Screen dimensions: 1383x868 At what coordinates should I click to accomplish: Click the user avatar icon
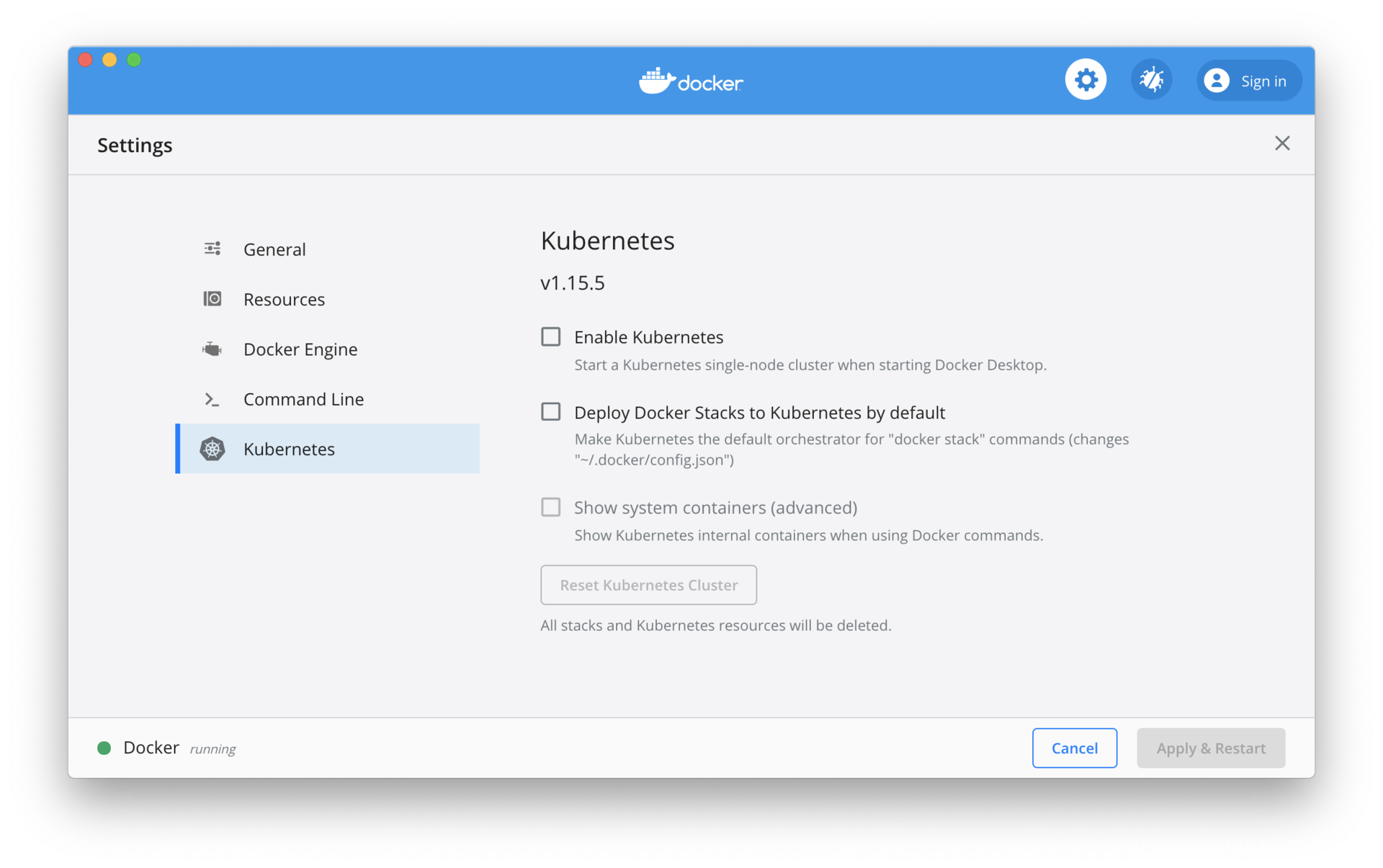[x=1217, y=81]
